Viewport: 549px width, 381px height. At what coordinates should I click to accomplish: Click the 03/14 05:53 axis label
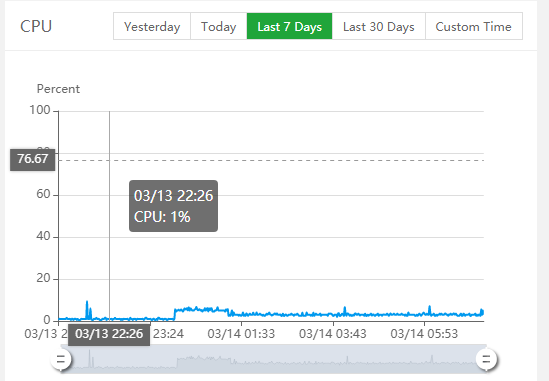coord(424,334)
